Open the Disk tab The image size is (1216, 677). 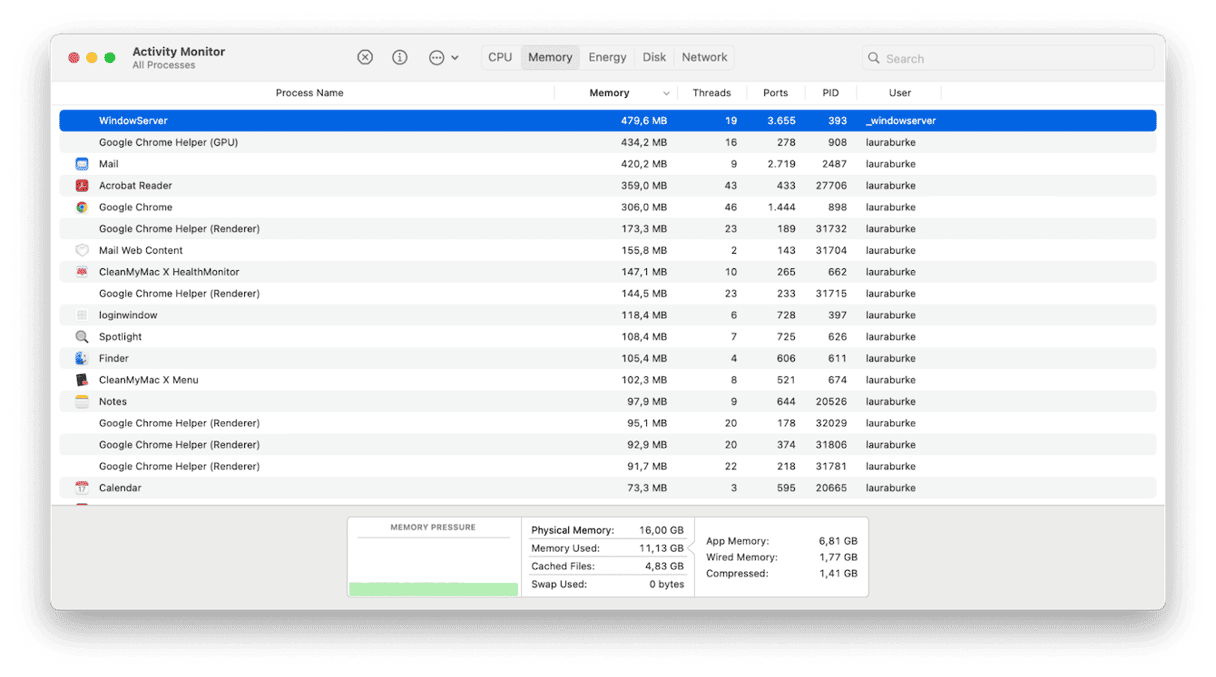654,57
